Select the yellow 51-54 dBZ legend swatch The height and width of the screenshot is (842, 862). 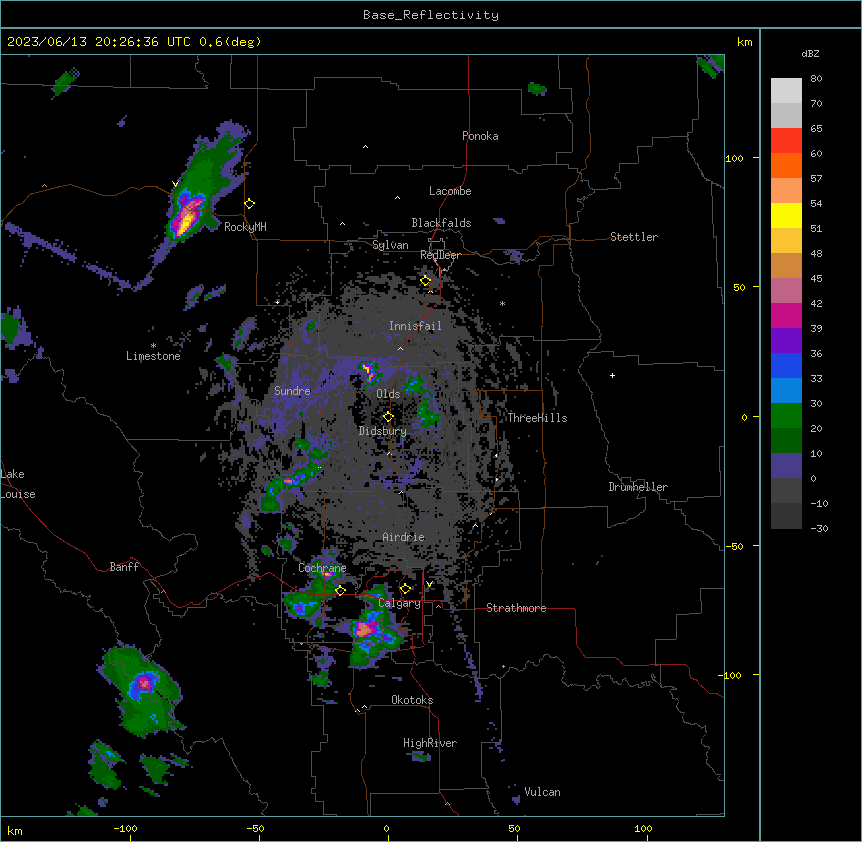pos(786,215)
